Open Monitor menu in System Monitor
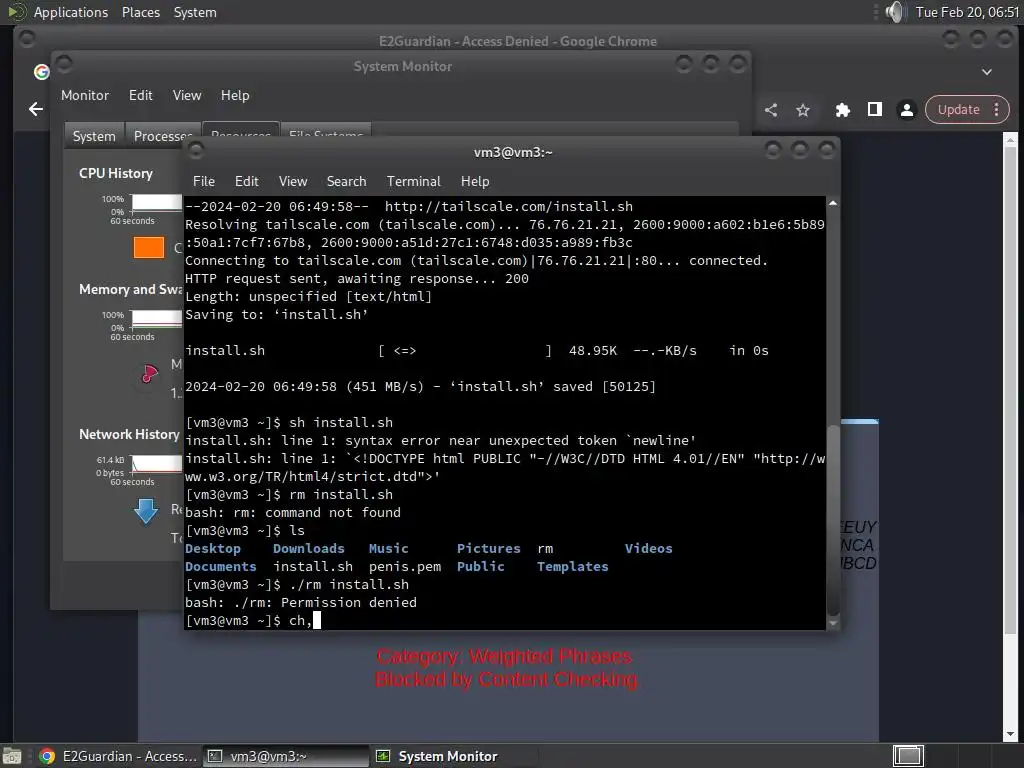 [85, 95]
